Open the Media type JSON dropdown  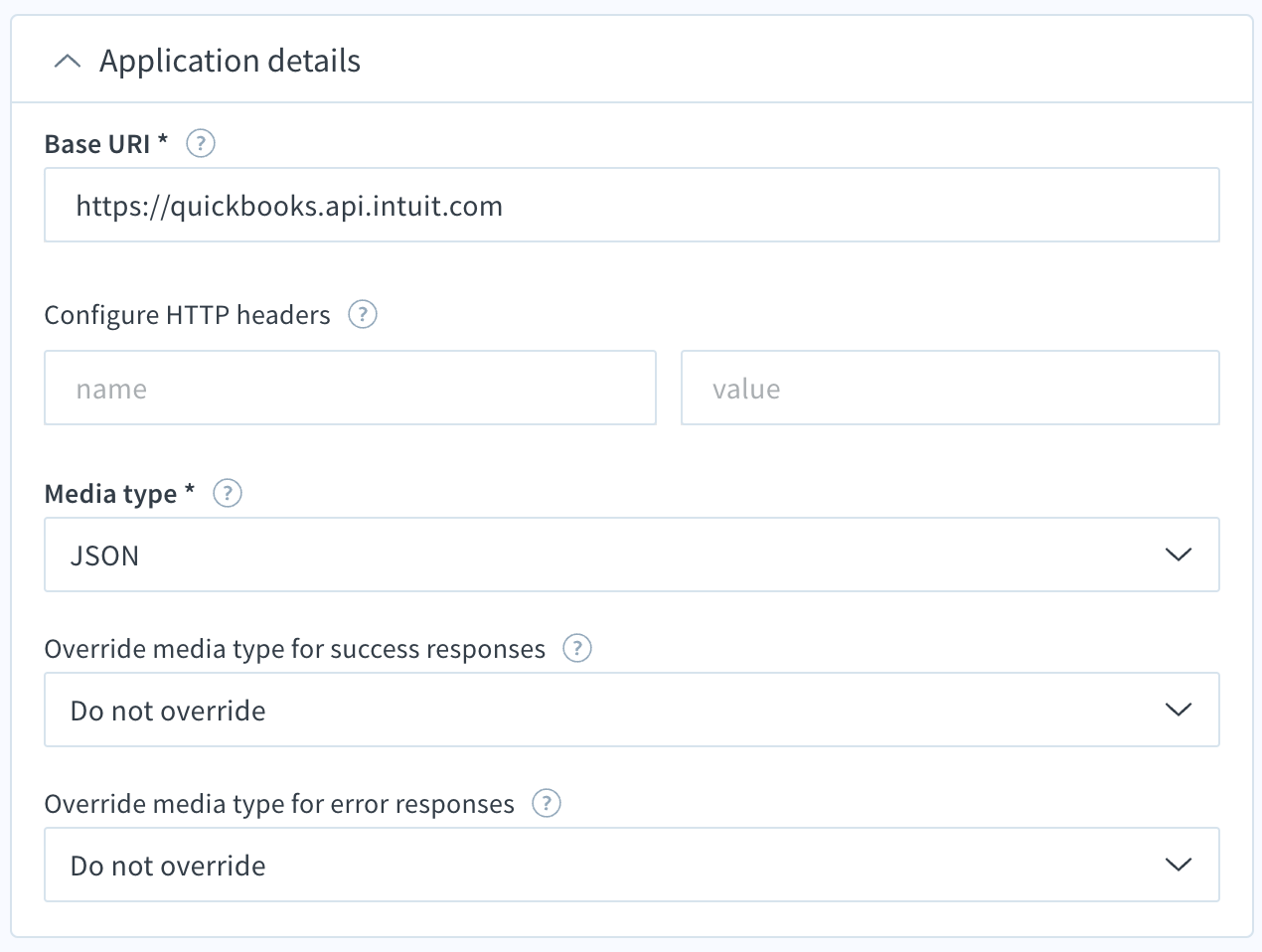[632, 555]
